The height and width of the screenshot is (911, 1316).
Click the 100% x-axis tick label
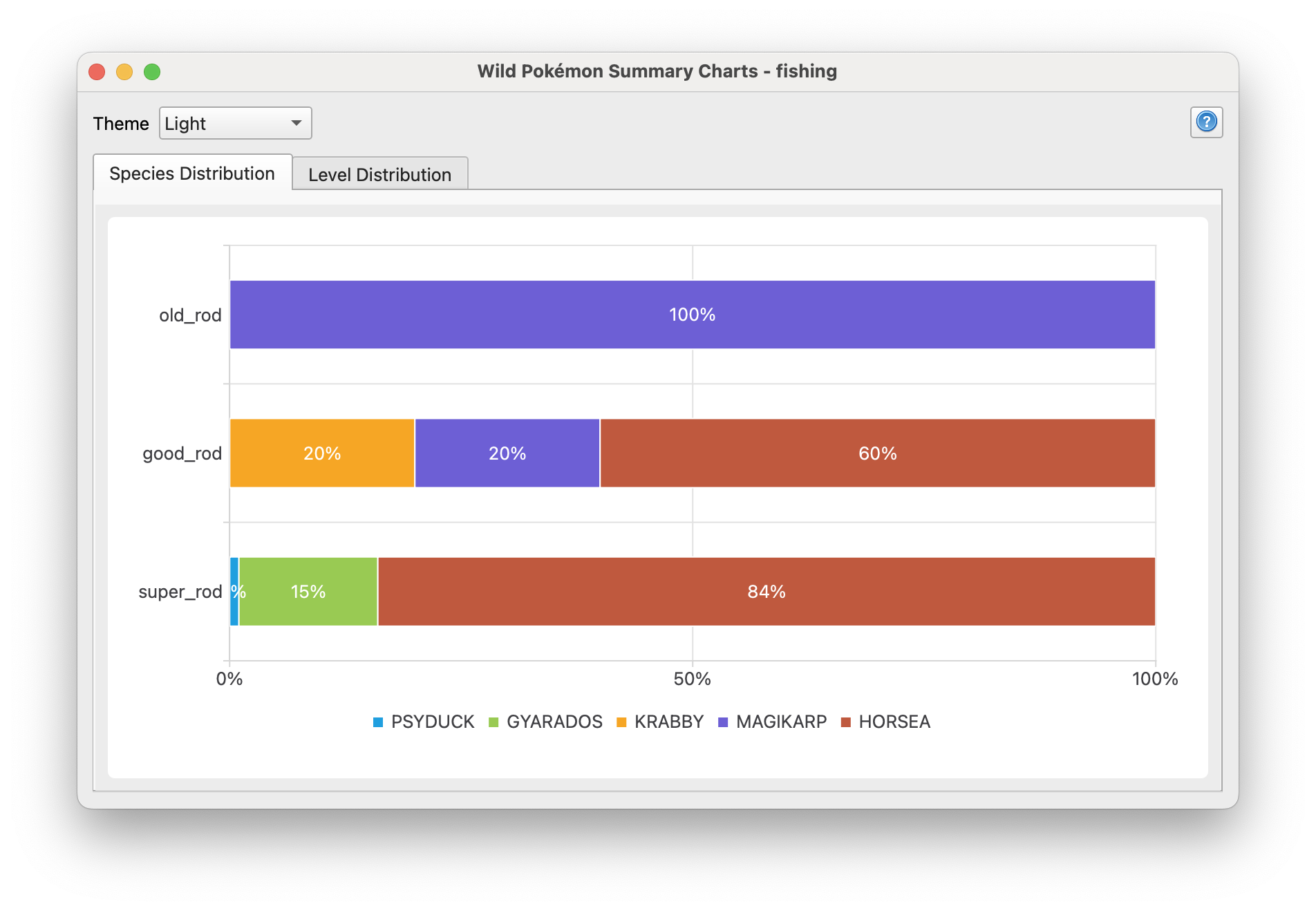click(x=1155, y=679)
